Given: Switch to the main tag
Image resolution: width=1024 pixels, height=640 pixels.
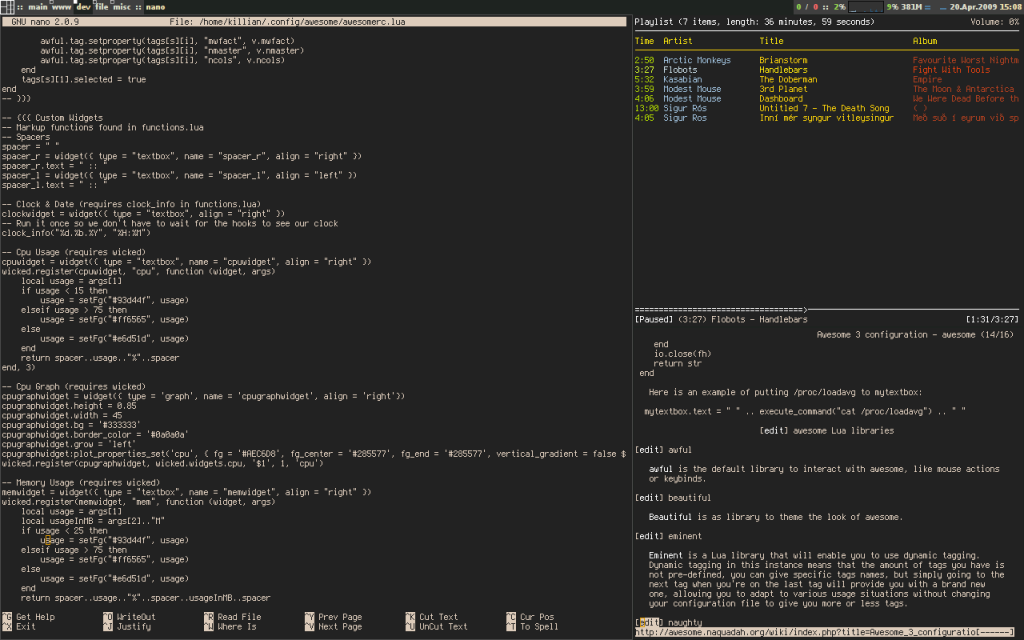Looking at the screenshot, I should tap(38, 7).
